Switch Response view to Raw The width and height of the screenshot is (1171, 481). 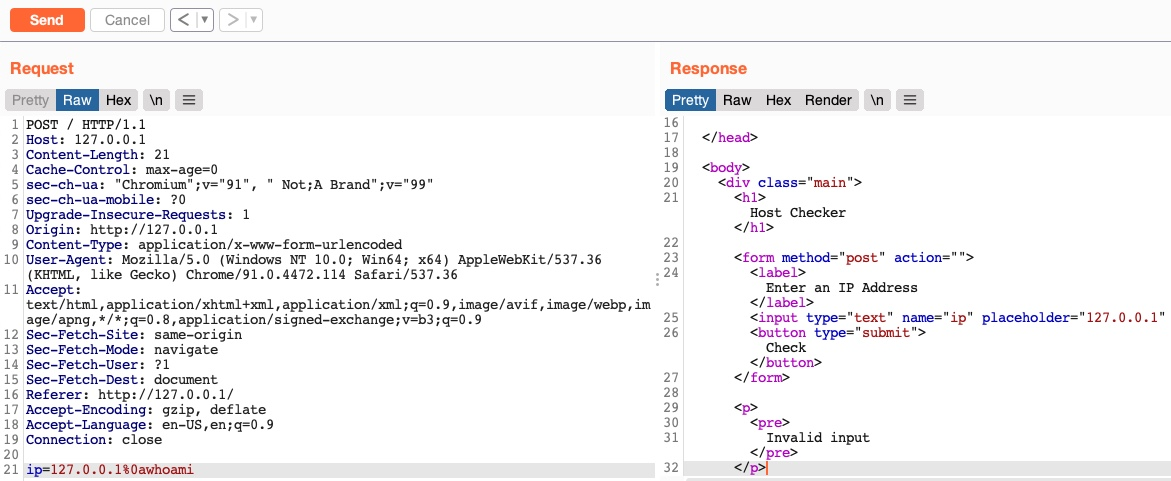pos(737,100)
